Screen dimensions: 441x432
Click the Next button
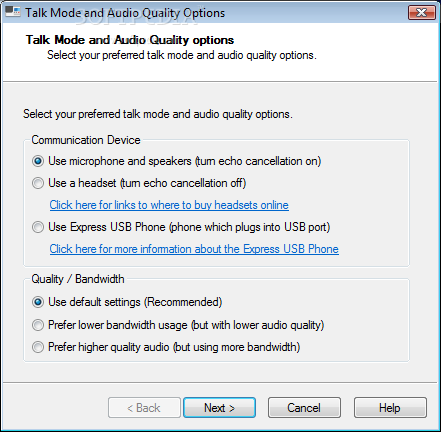point(219,408)
